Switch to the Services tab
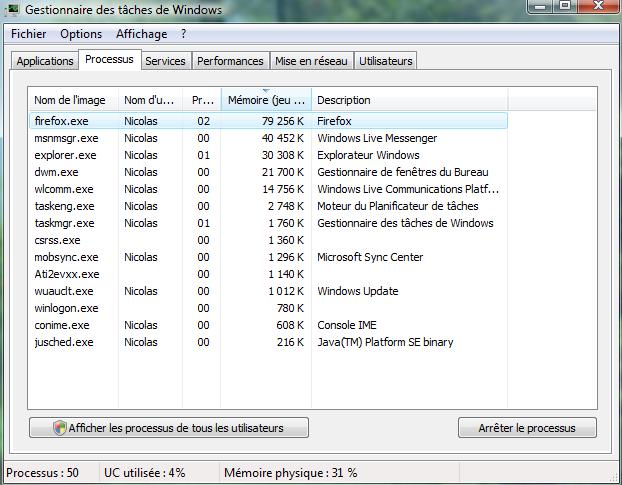622x485 pixels. tap(165, 61)
